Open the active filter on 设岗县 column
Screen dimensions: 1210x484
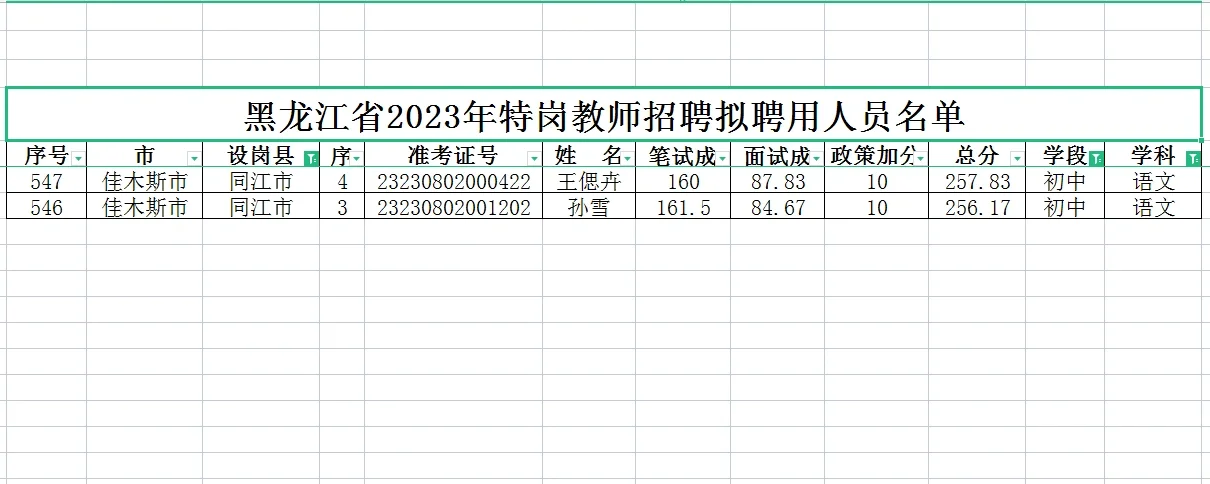tap(311, 158)
